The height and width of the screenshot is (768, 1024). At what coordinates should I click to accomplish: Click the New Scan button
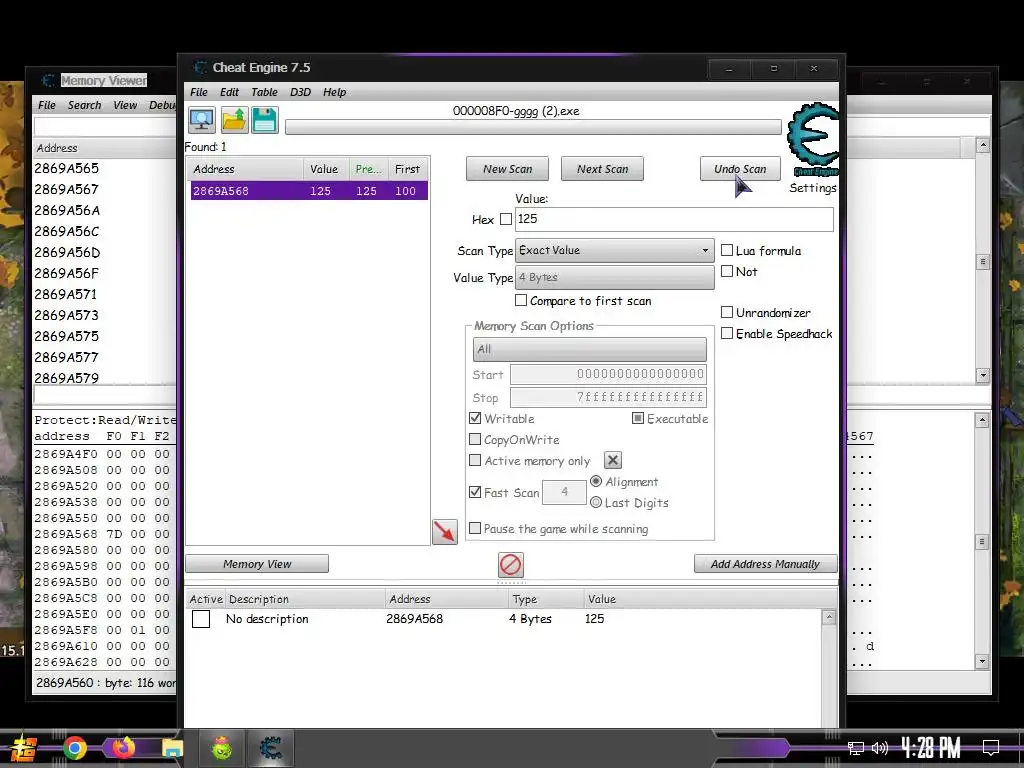pos(507,169)
